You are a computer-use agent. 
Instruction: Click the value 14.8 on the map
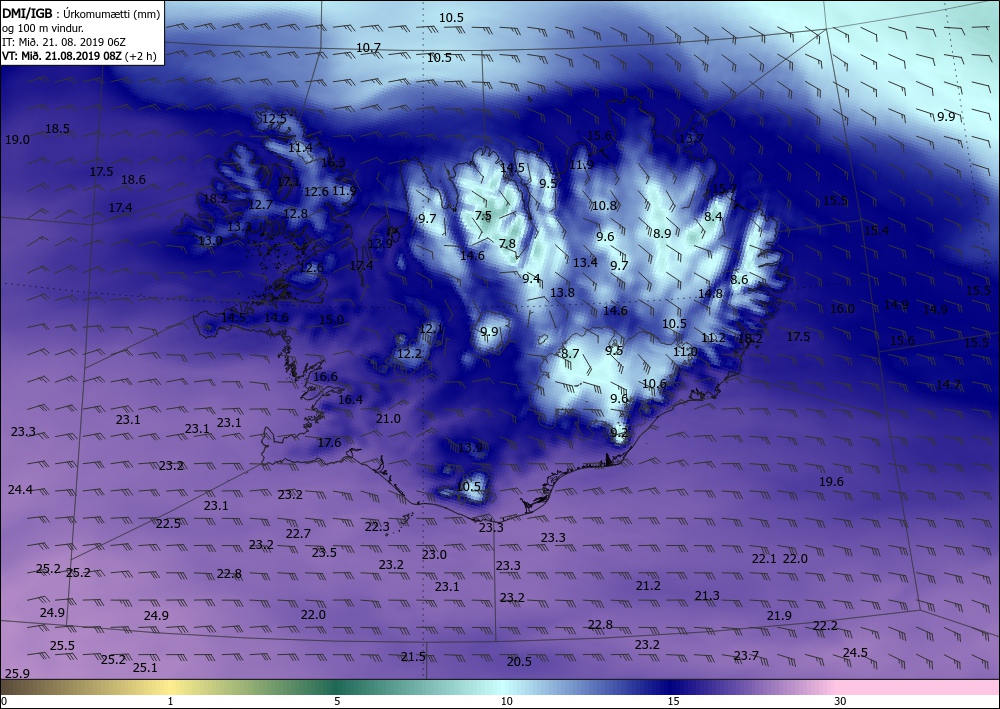[710, 294]
